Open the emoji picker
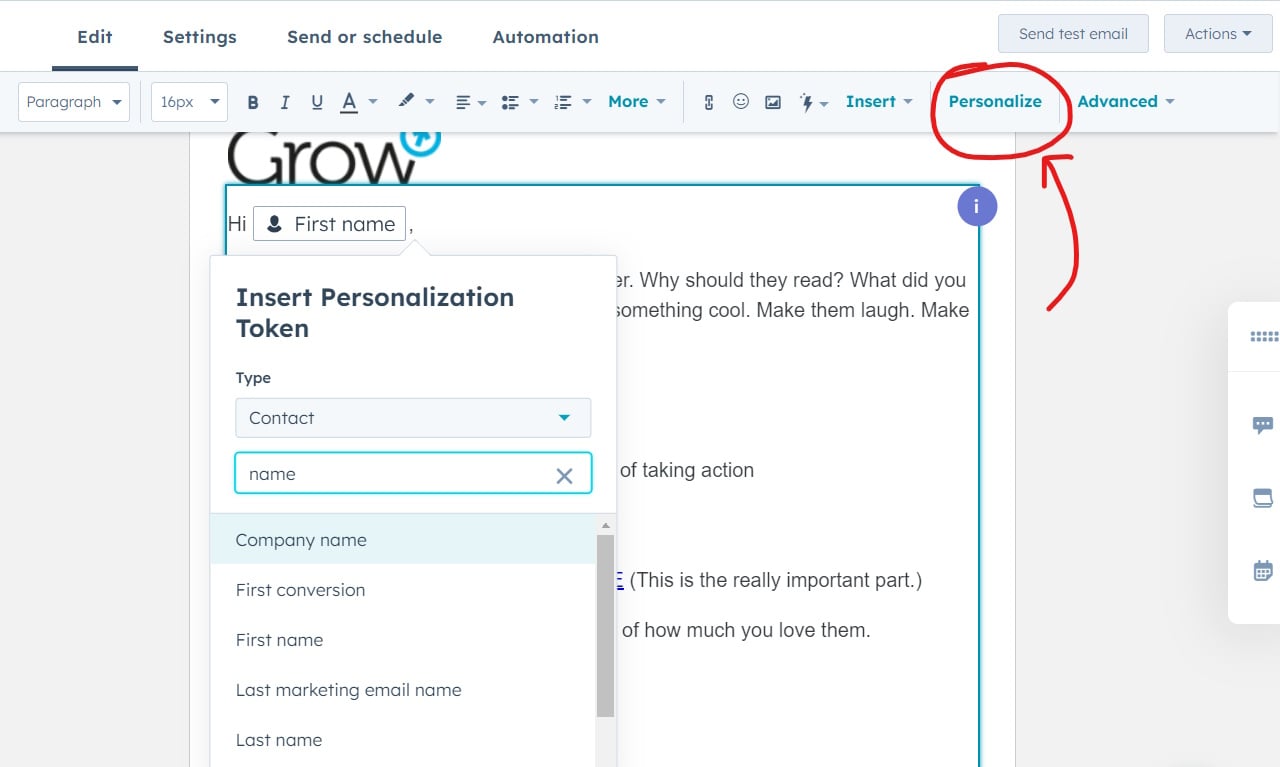The image size is (1280, 767). tap(741, 101)
